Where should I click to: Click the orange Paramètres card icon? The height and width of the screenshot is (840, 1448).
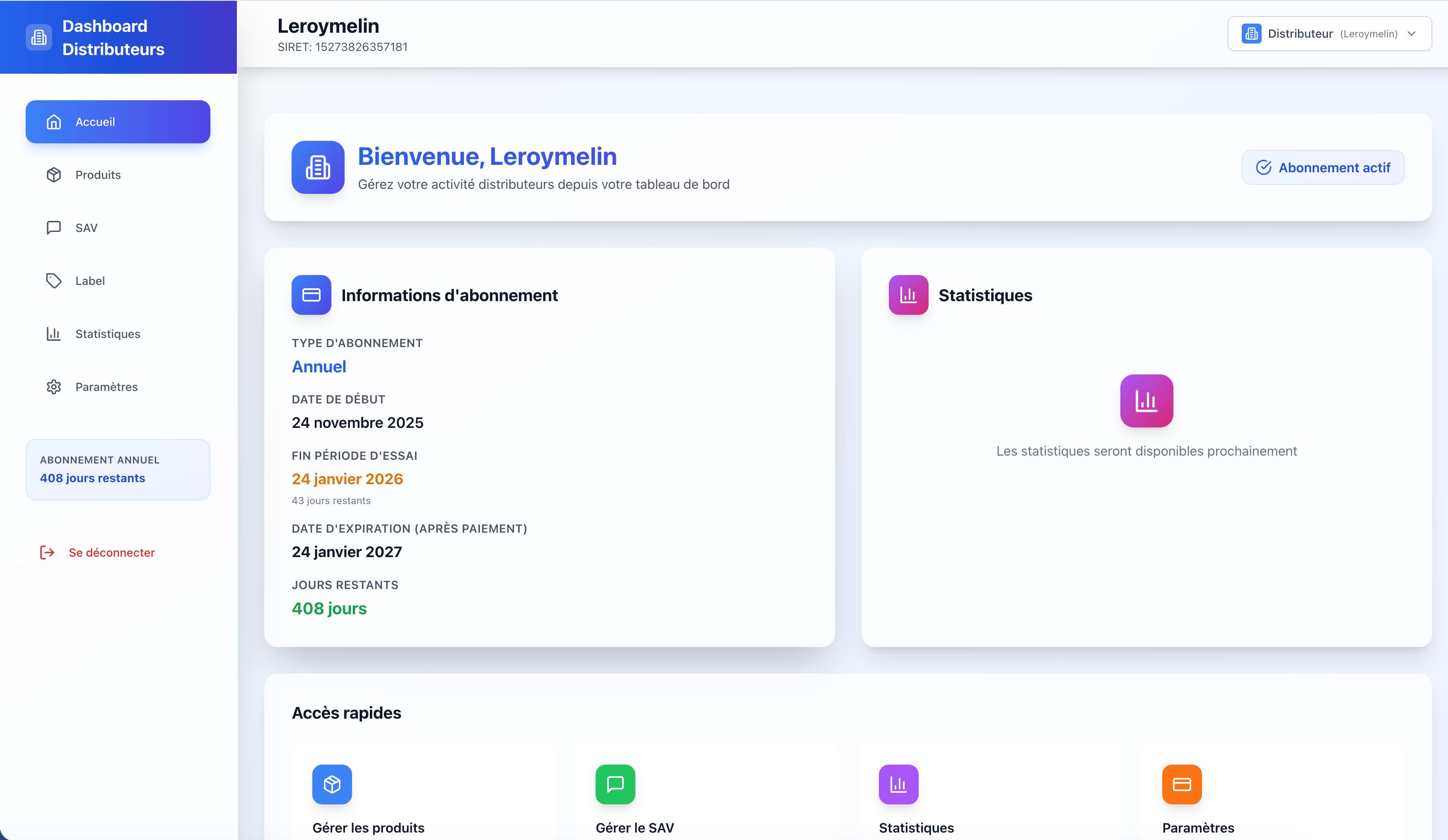(x=1181, y=784)
